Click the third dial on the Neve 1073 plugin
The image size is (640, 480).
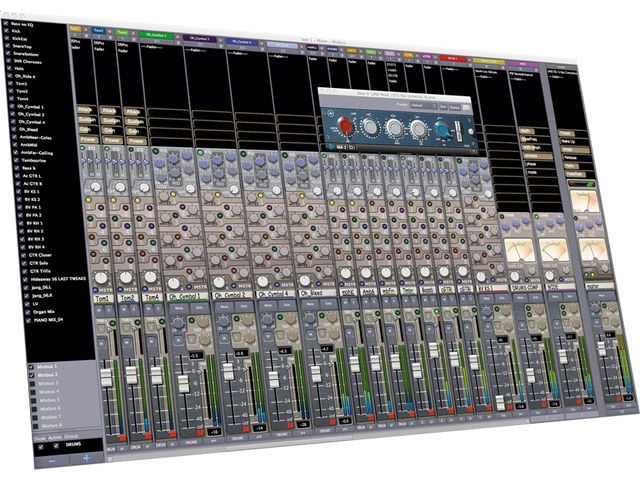tap(394, 128)
